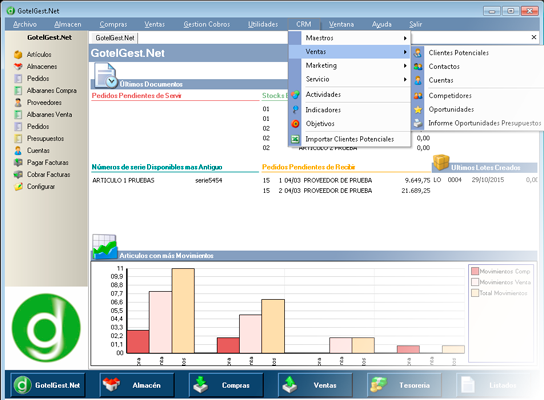Click the Albaranes Compra sidebar icon
The image size is (544, 400).
(x=18, y=91)
